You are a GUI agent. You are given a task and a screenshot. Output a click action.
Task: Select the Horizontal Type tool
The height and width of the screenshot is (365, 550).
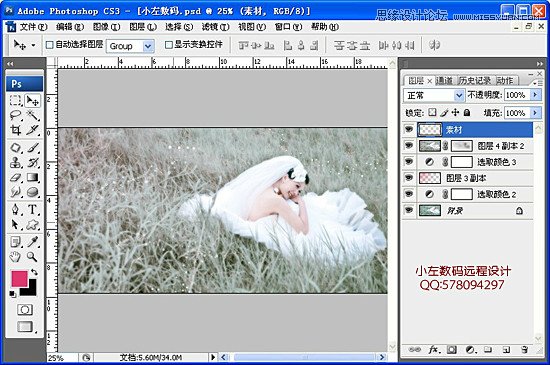point(33,209)
